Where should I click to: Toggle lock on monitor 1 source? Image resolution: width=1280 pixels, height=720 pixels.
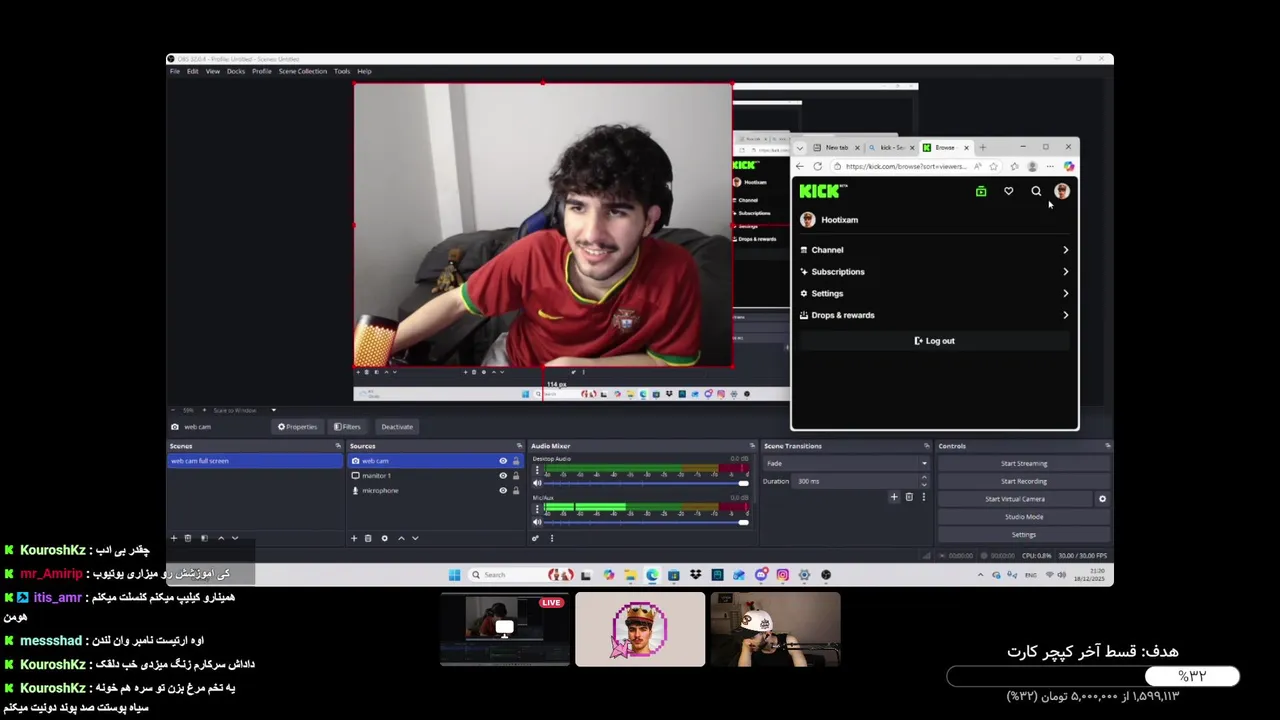(516, 476)
